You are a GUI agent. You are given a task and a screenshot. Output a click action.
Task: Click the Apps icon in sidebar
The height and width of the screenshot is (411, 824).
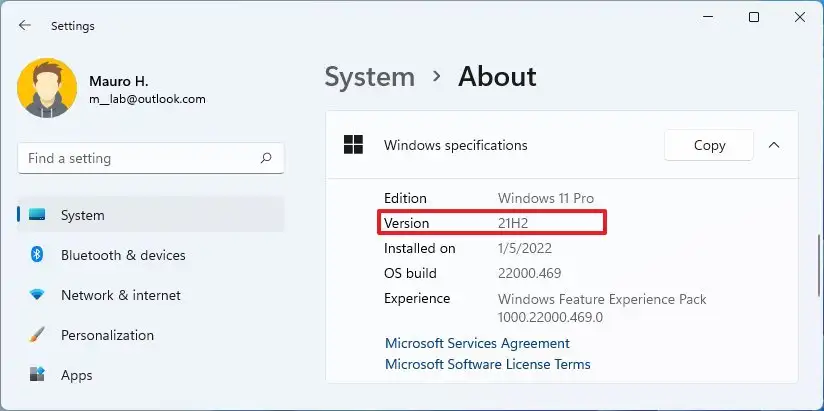37,375
